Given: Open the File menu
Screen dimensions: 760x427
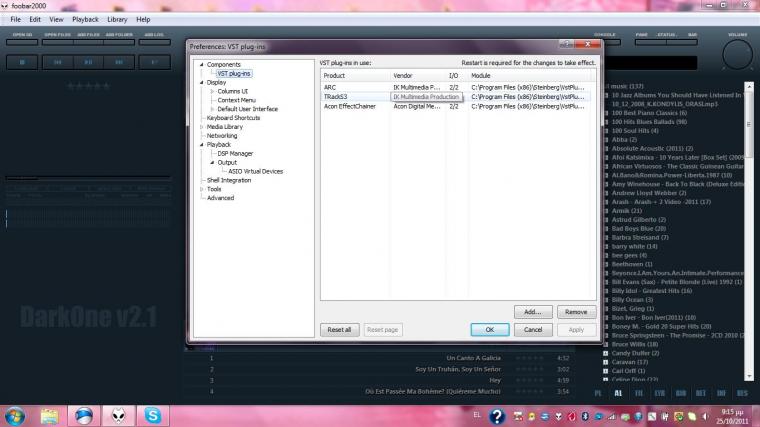Looking at the screenshot, I should pos(16,19).
